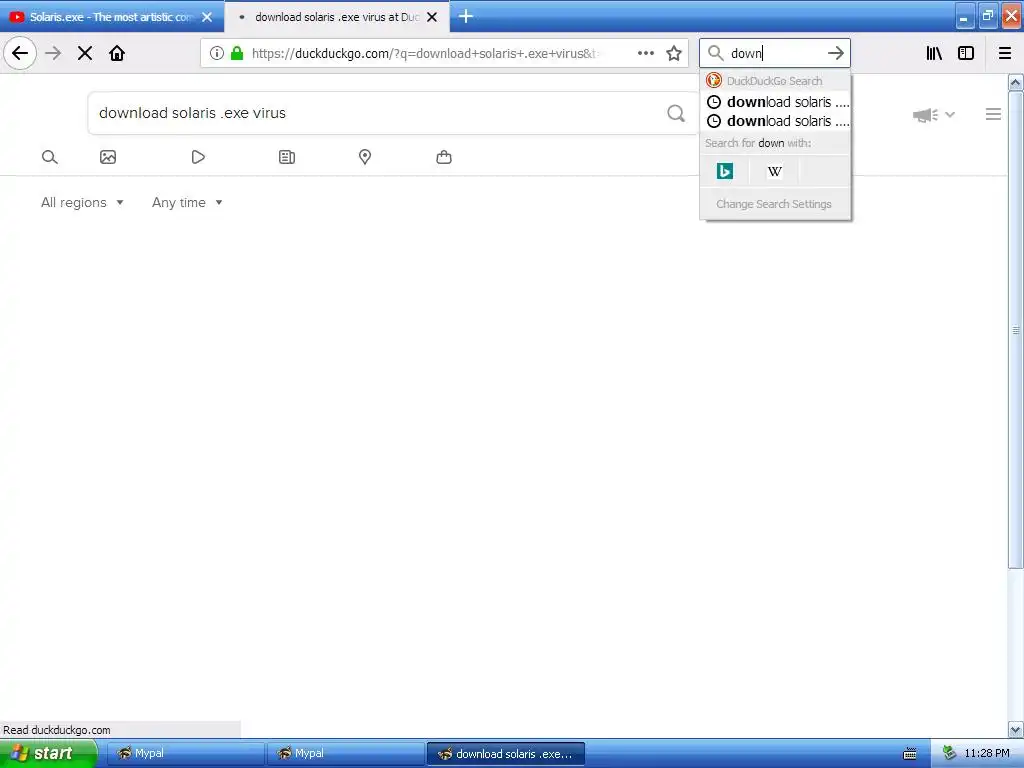Stop loading the current page
Image resolution: width=1024 pixels, height=768 pixels.
pos(85,53)
